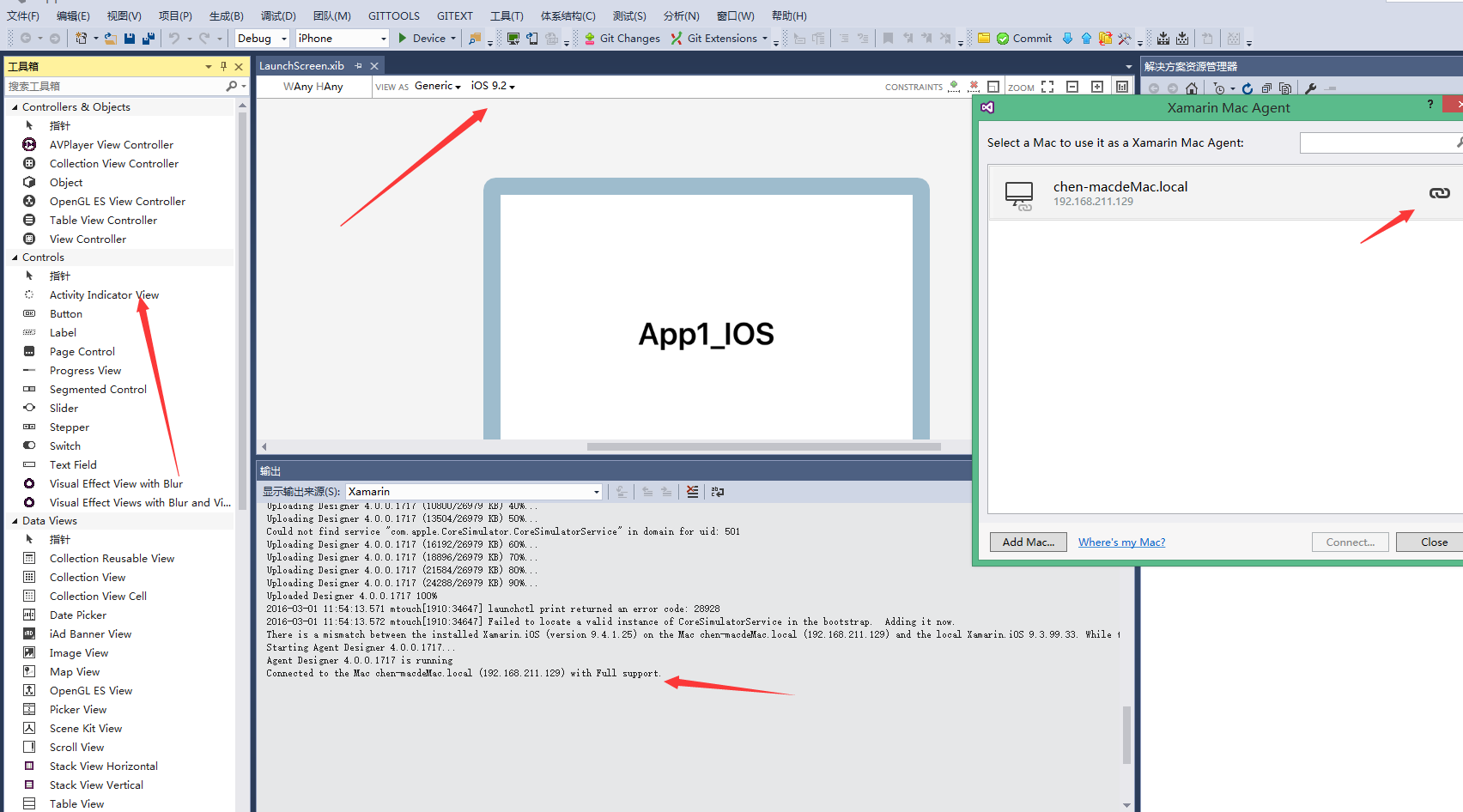Select the Button control in toolbox
Image resolution: width=1463 pixels, height=812 pixels.
[66, 314]
